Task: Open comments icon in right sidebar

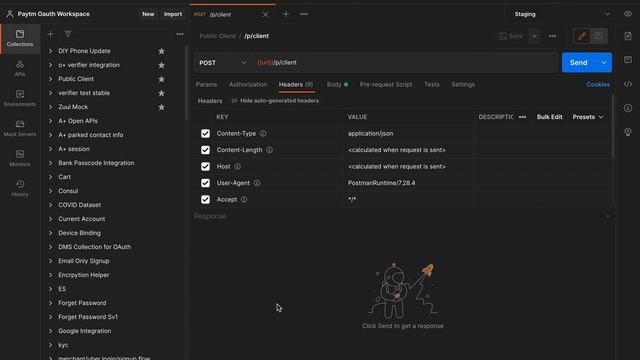Action: point(628,60)
